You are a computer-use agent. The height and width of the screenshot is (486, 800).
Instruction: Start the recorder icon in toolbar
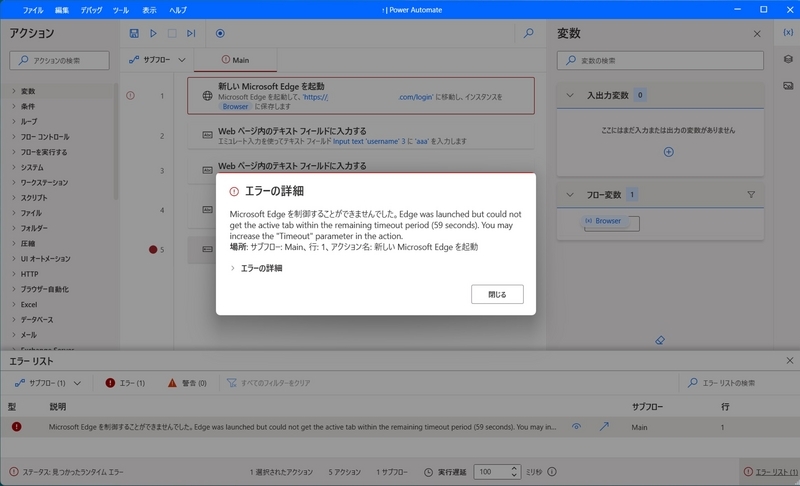click(220, 33)
